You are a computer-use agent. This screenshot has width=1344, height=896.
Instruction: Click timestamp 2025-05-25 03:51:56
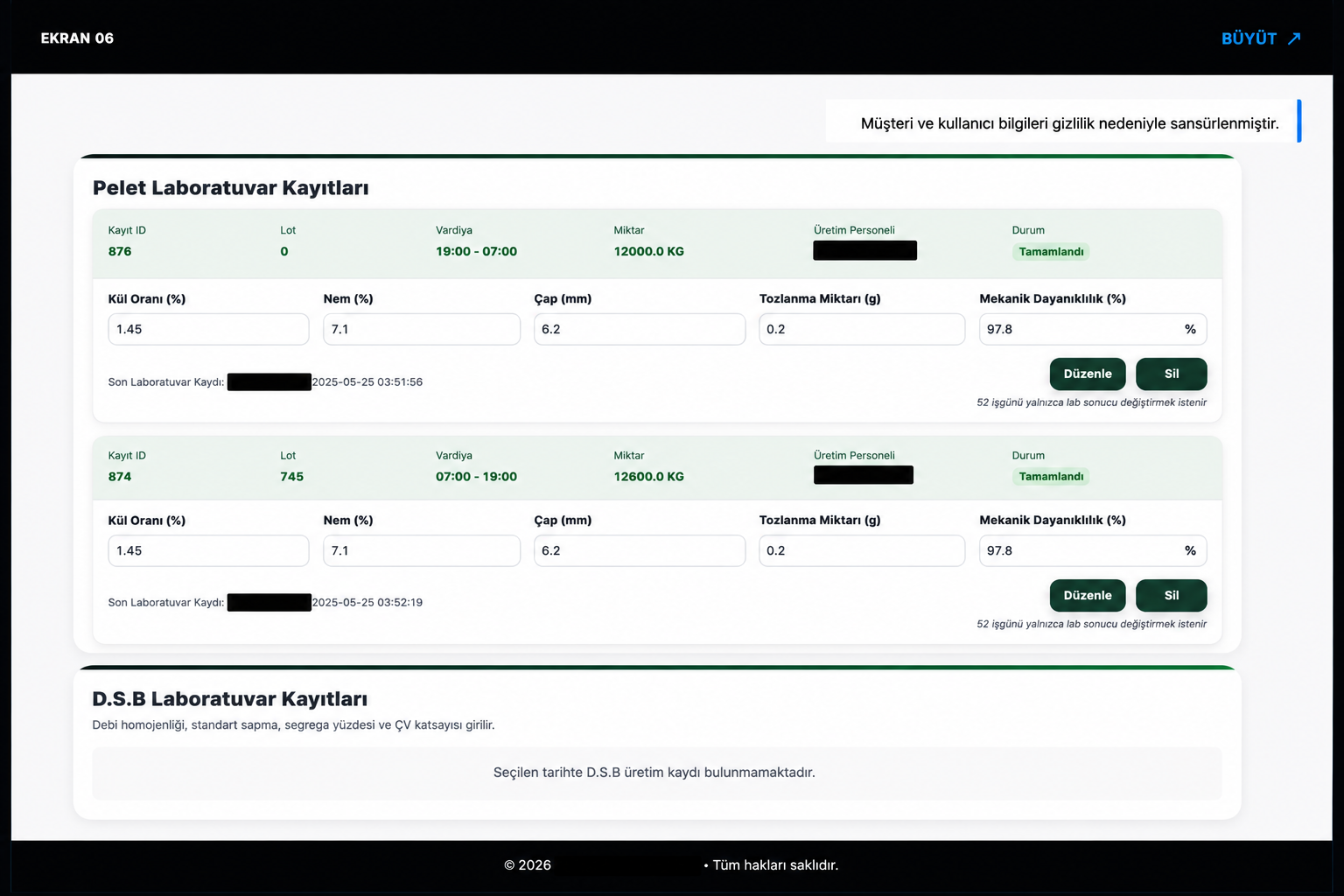coord(367,382)
